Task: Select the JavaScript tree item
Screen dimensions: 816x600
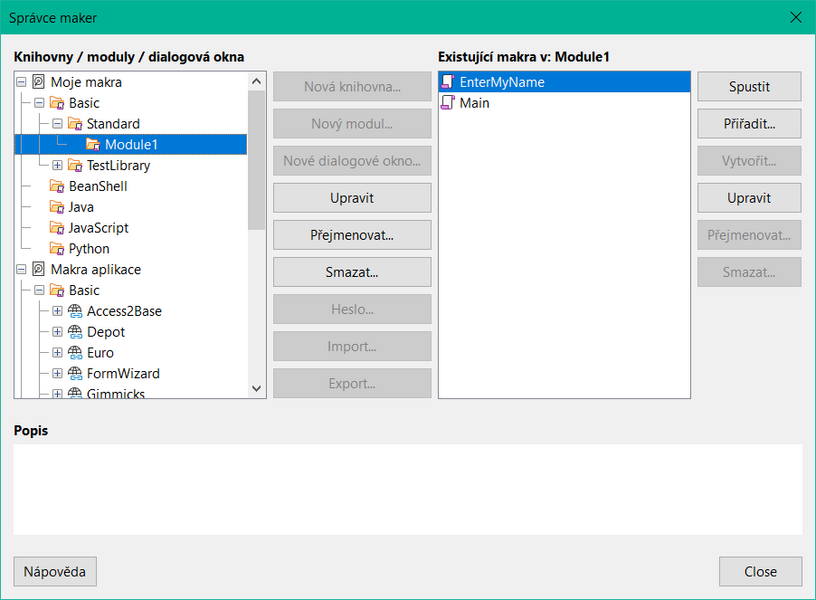Action: [x=96, y=228]
